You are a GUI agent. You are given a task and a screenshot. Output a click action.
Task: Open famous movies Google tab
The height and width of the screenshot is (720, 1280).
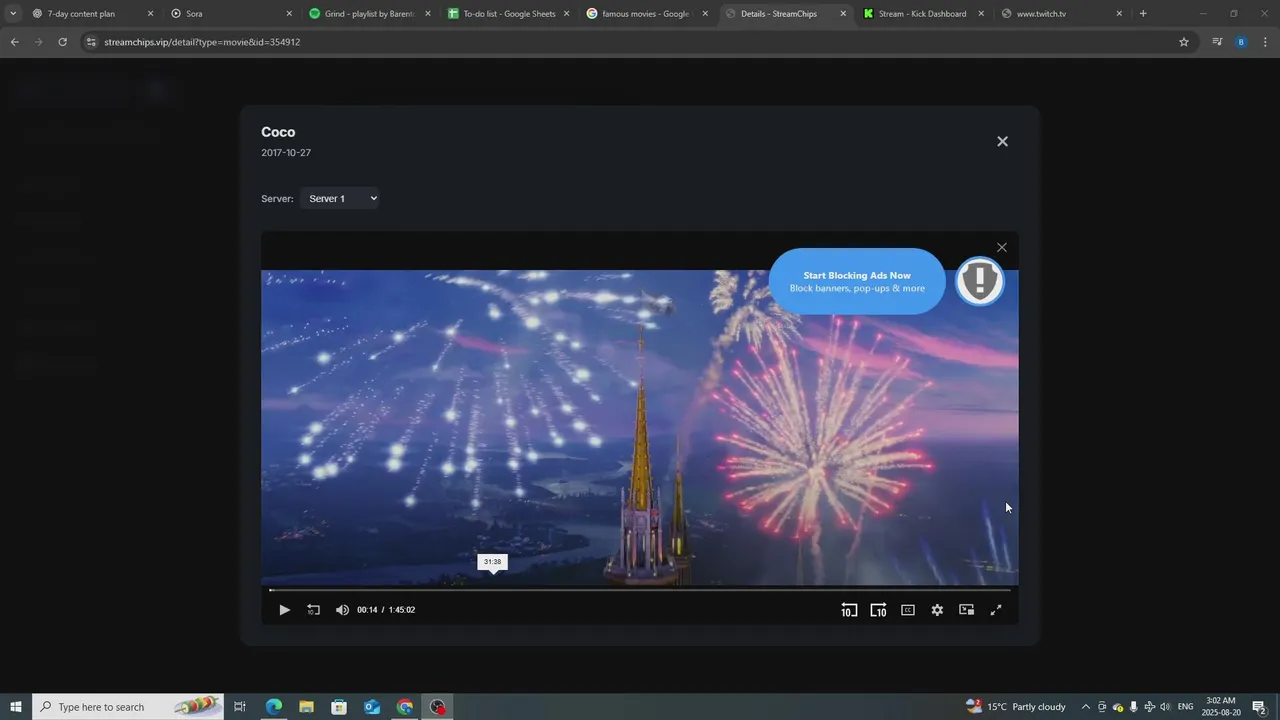tap(645, 14)
